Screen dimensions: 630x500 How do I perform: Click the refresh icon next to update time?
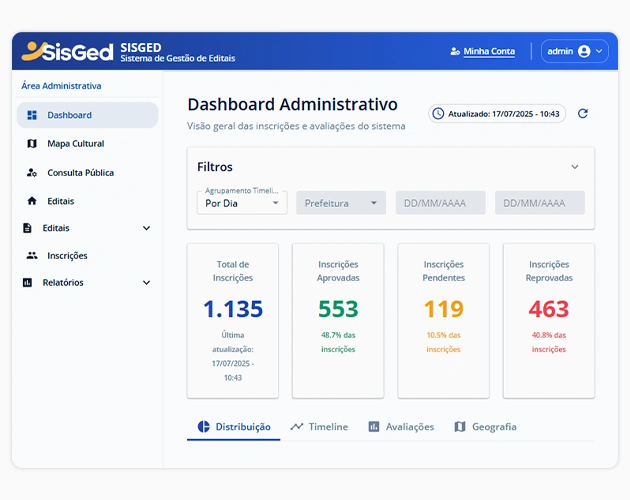click(583, 114)
